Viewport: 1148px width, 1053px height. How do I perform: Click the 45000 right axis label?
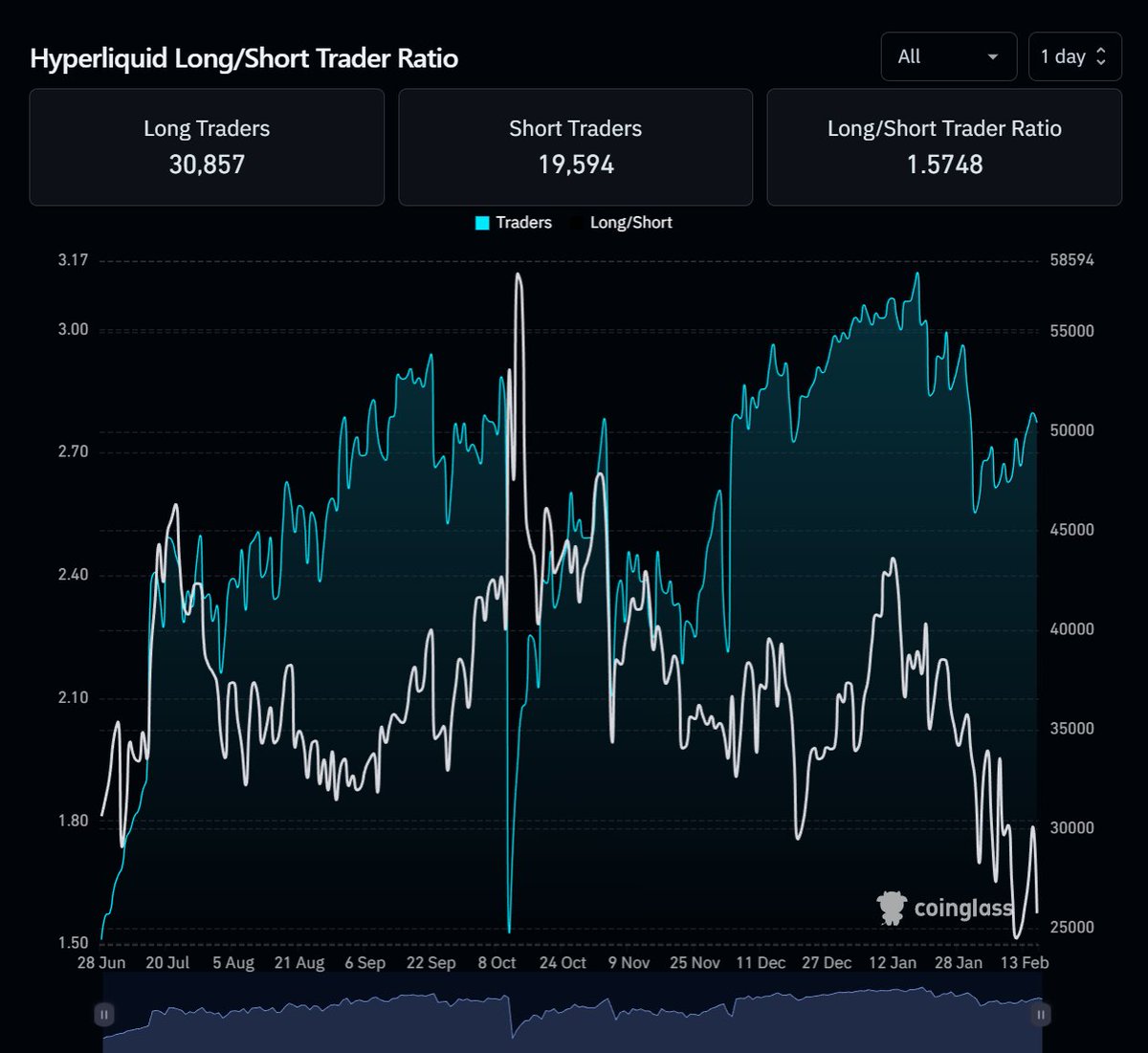1071,530
